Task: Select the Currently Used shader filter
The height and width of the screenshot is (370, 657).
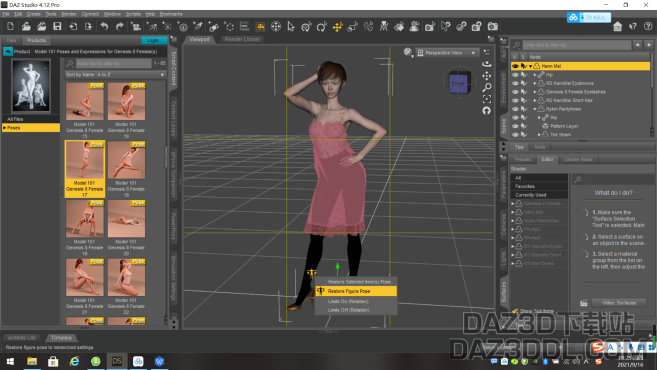Action: pos(539,195)
